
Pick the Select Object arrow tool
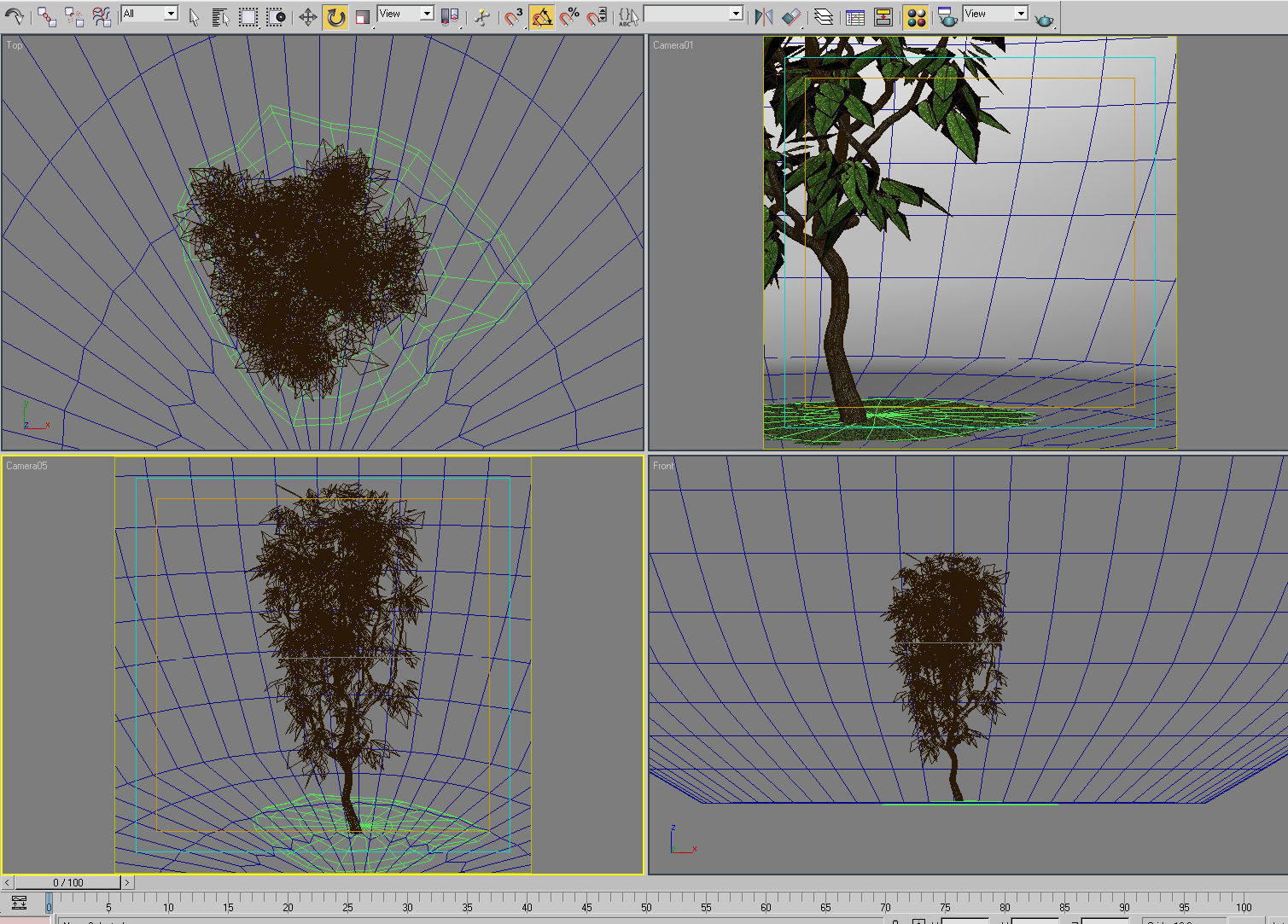(194, 17)
